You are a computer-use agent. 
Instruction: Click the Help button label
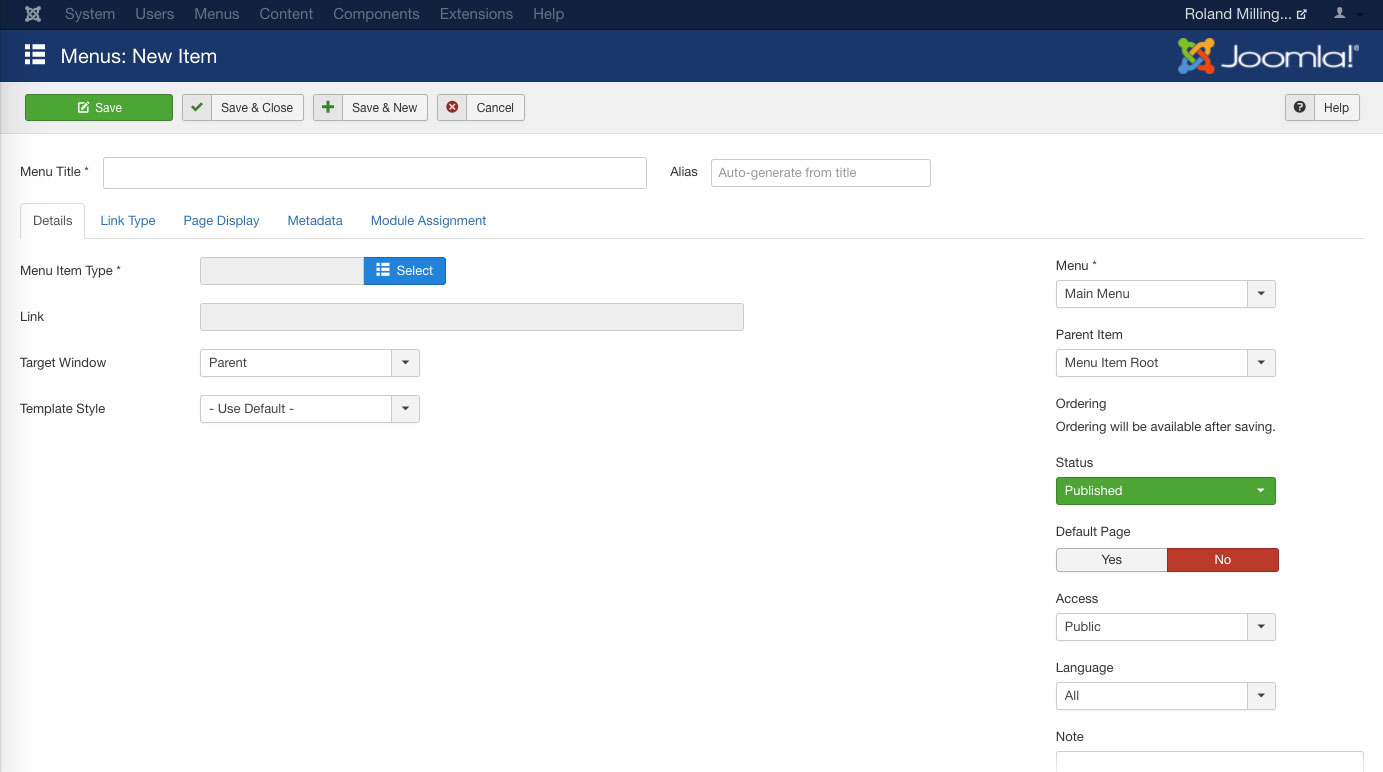click(1336, 107)
